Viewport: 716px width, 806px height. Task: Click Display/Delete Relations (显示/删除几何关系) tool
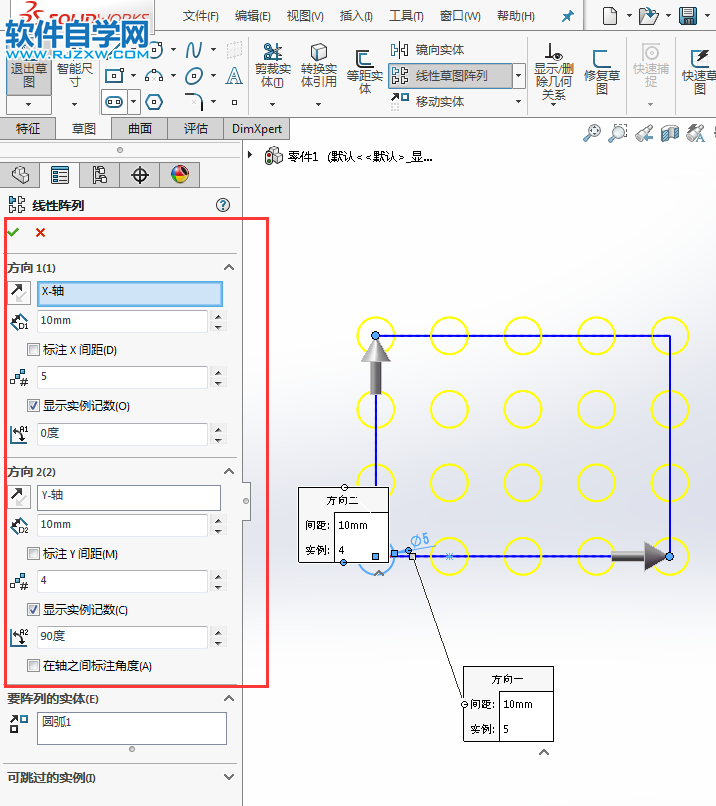click(x=554, y=72)
